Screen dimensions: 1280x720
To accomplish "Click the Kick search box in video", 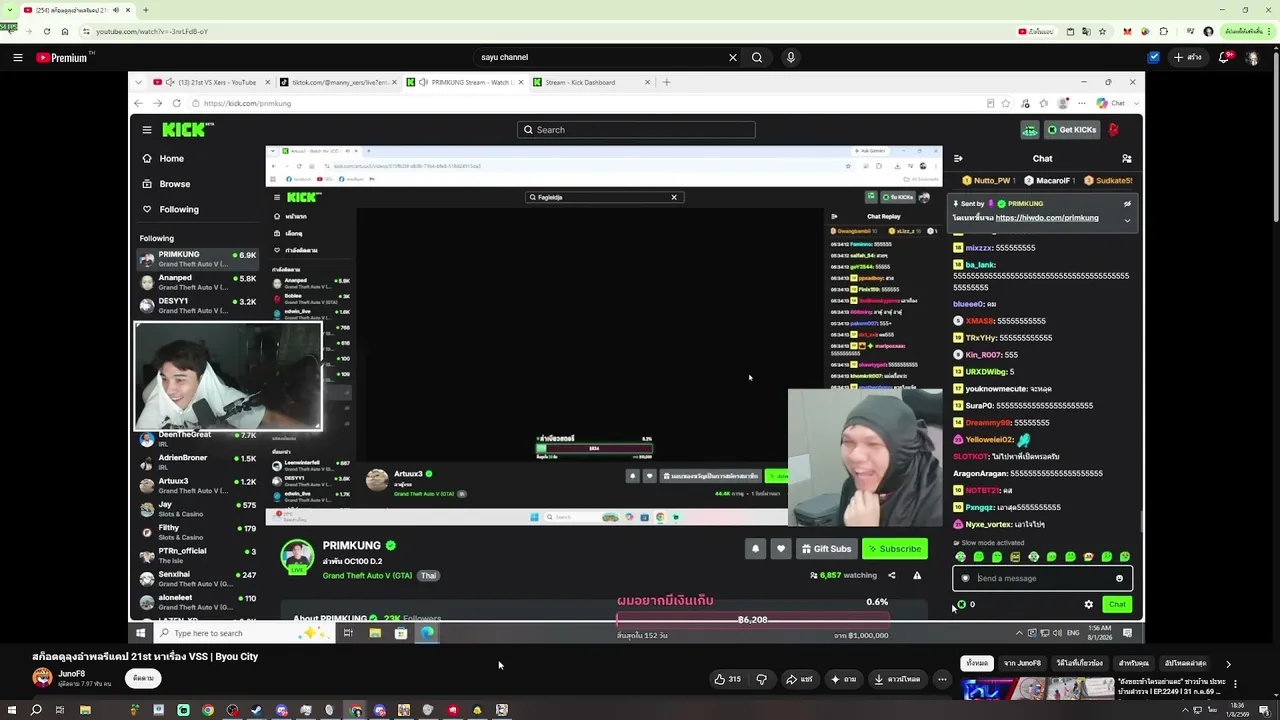I will (x=636, y=130).
